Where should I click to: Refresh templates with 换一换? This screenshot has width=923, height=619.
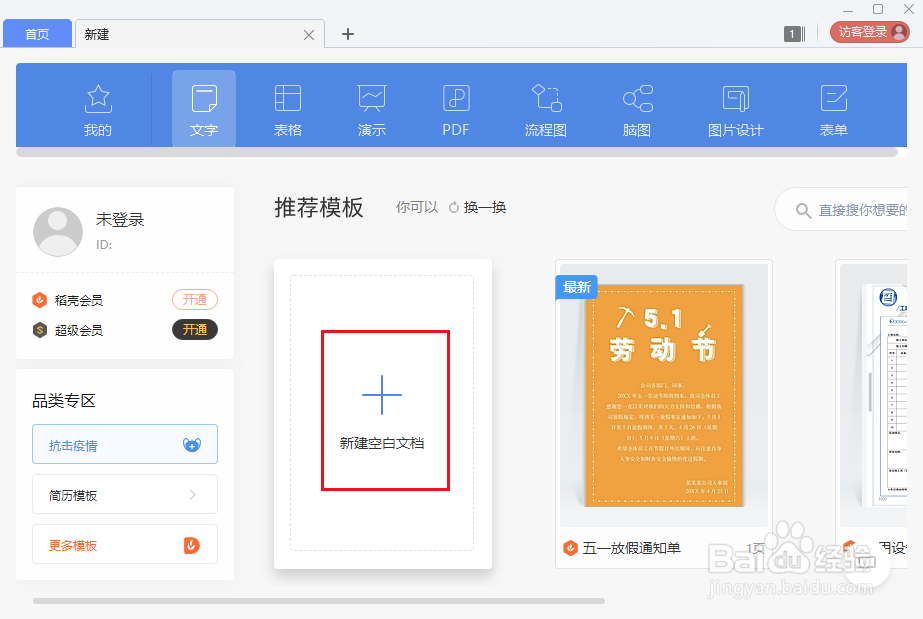coord(485,207)
